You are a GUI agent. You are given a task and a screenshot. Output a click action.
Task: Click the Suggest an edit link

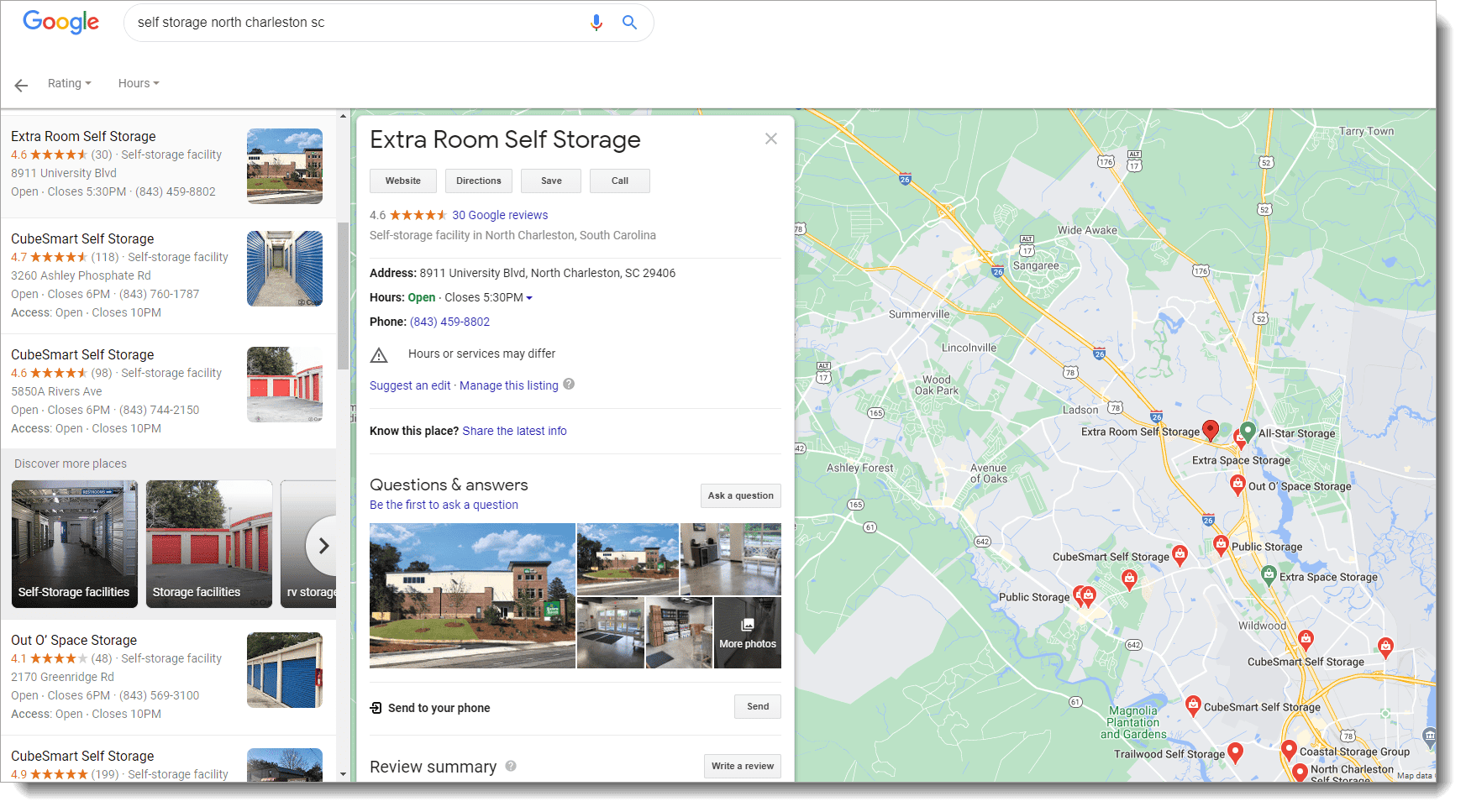410,385
